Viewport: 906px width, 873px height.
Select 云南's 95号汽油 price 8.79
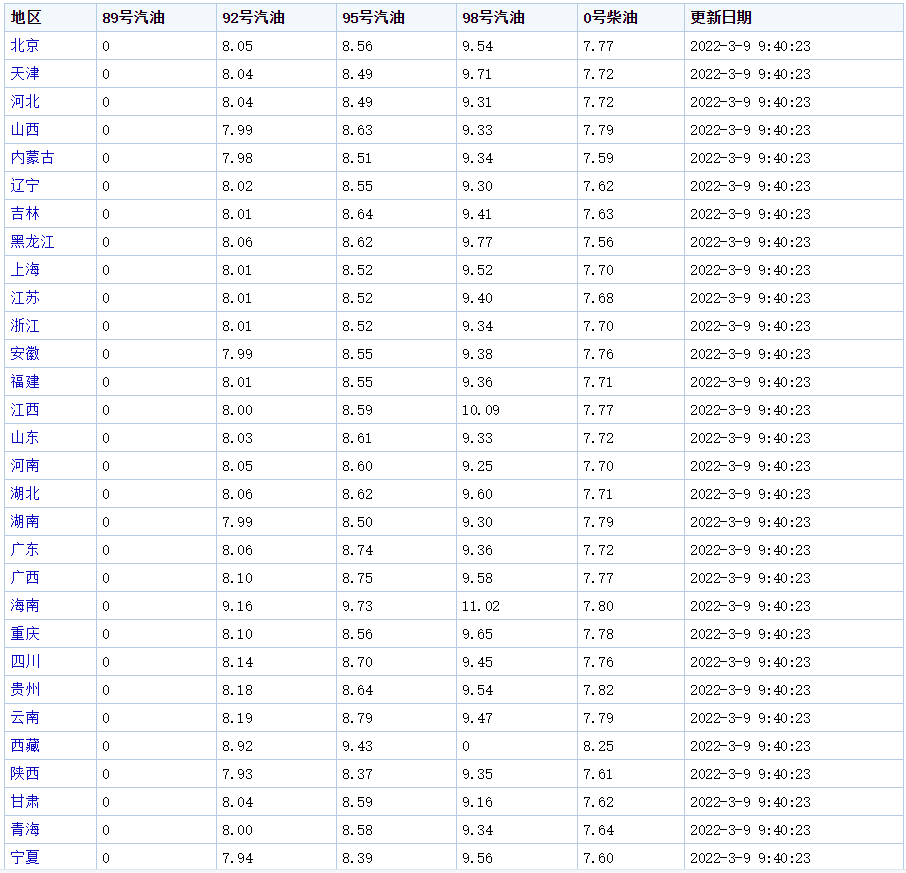pyautogui.click(x=357, y=719)
